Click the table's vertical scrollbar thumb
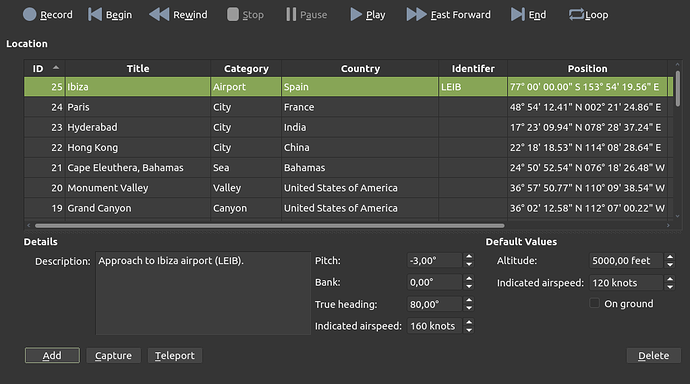 click(678, 88)
